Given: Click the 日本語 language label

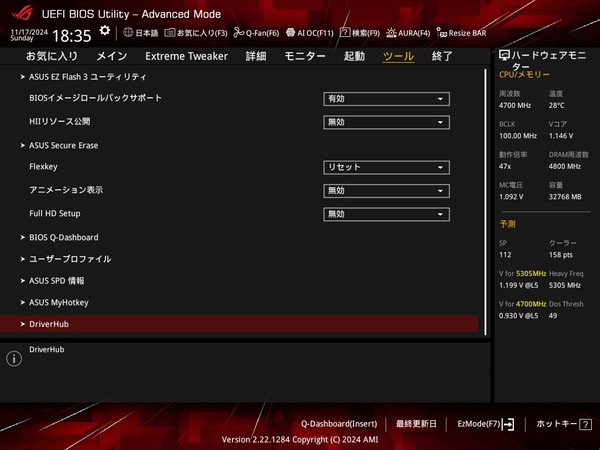Looking at the screenshot, I should (x=147, y=33).
